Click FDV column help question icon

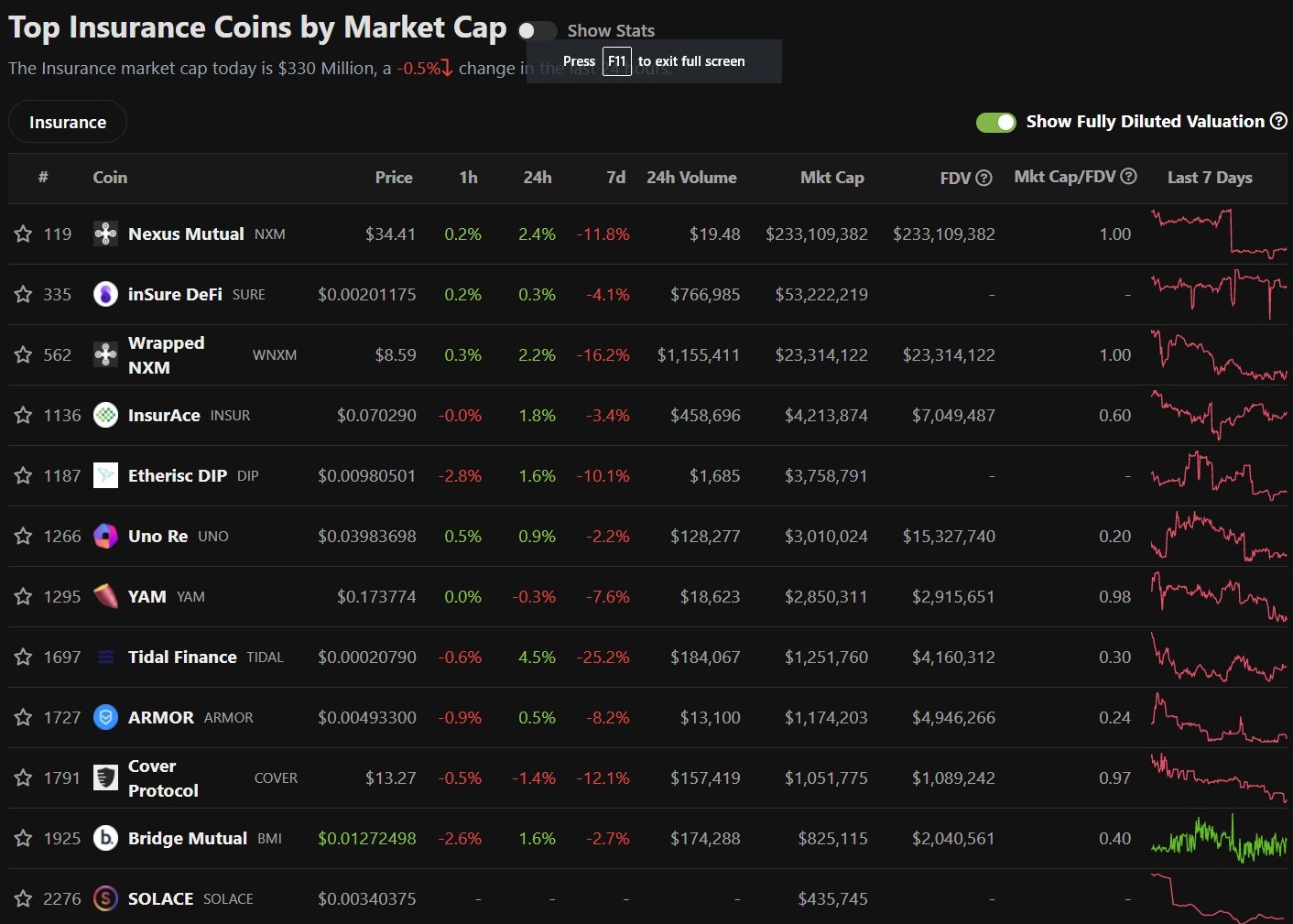(x=984, y=179)
